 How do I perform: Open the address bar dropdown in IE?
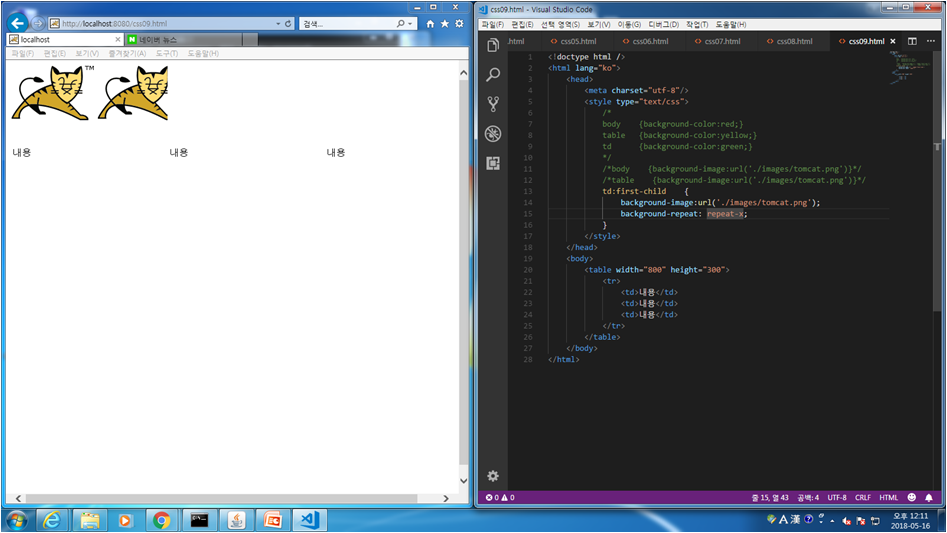pyautogui.click(x=278, y=24)
